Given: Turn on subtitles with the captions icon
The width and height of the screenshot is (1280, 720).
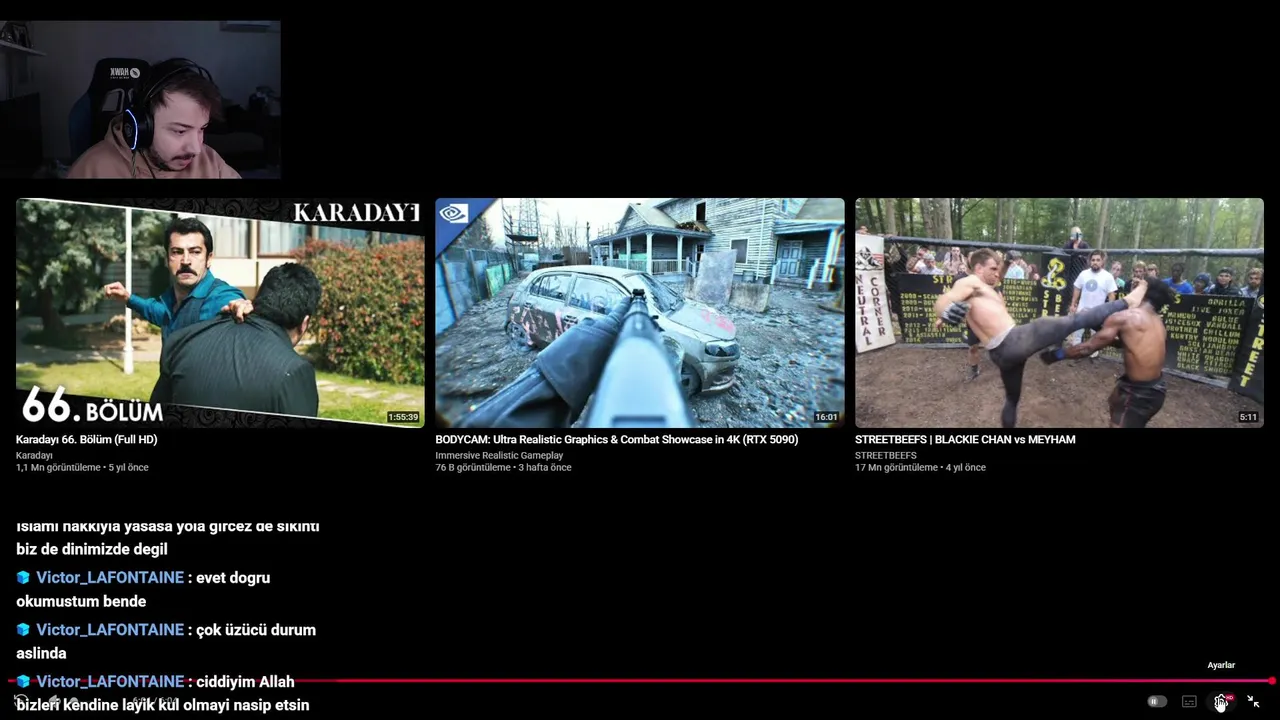Looking at the screenshot, I should coord(1189,702).
